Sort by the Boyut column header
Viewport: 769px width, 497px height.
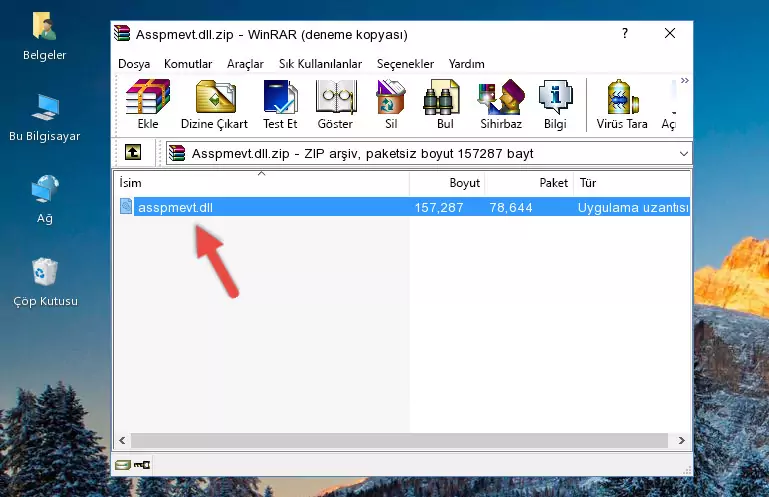point(447,183)
